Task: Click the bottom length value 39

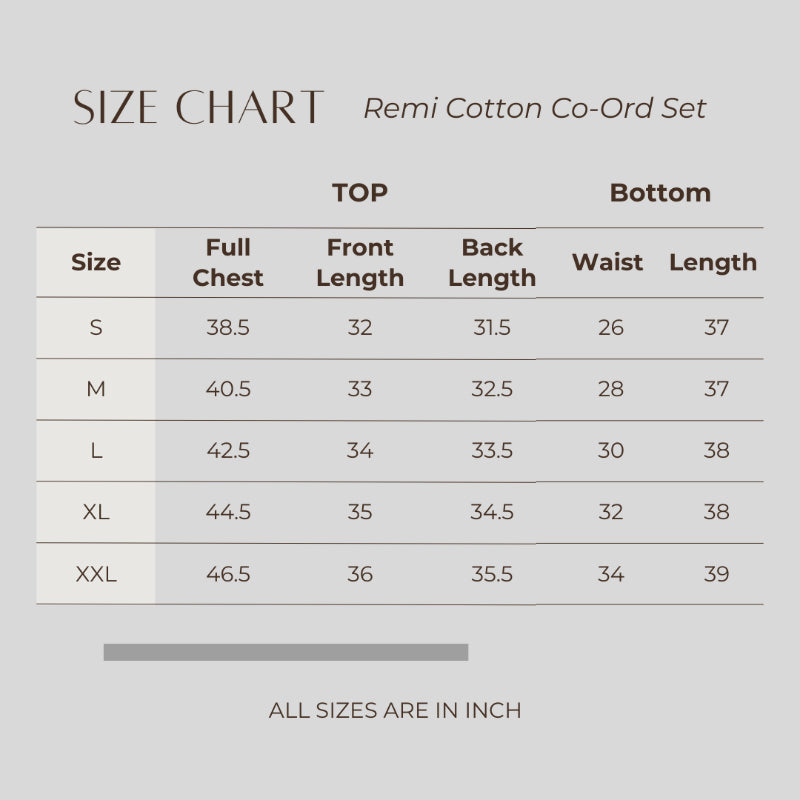Action: pyautogui.click(x=716, y=575)
